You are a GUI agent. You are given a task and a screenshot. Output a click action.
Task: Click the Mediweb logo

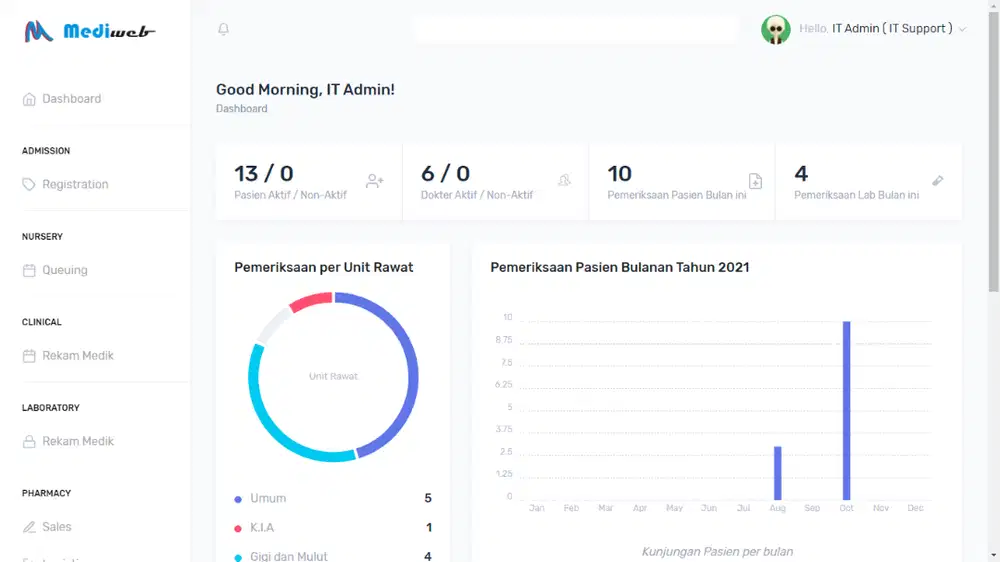click(90, 31)
